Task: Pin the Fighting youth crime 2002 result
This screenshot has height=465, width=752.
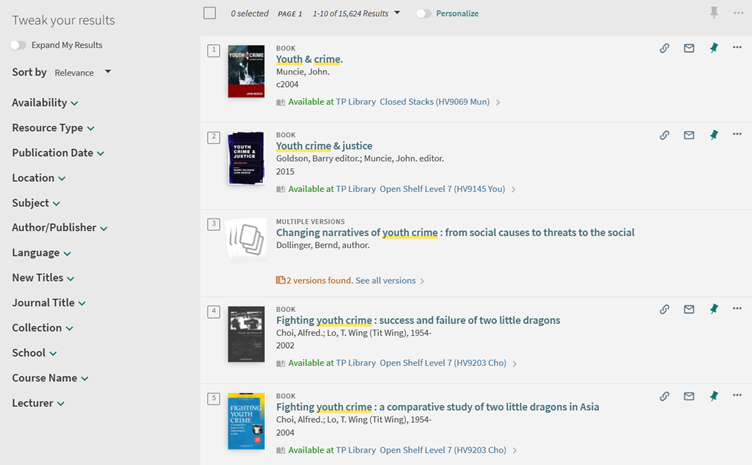Action: click(713, 309)
